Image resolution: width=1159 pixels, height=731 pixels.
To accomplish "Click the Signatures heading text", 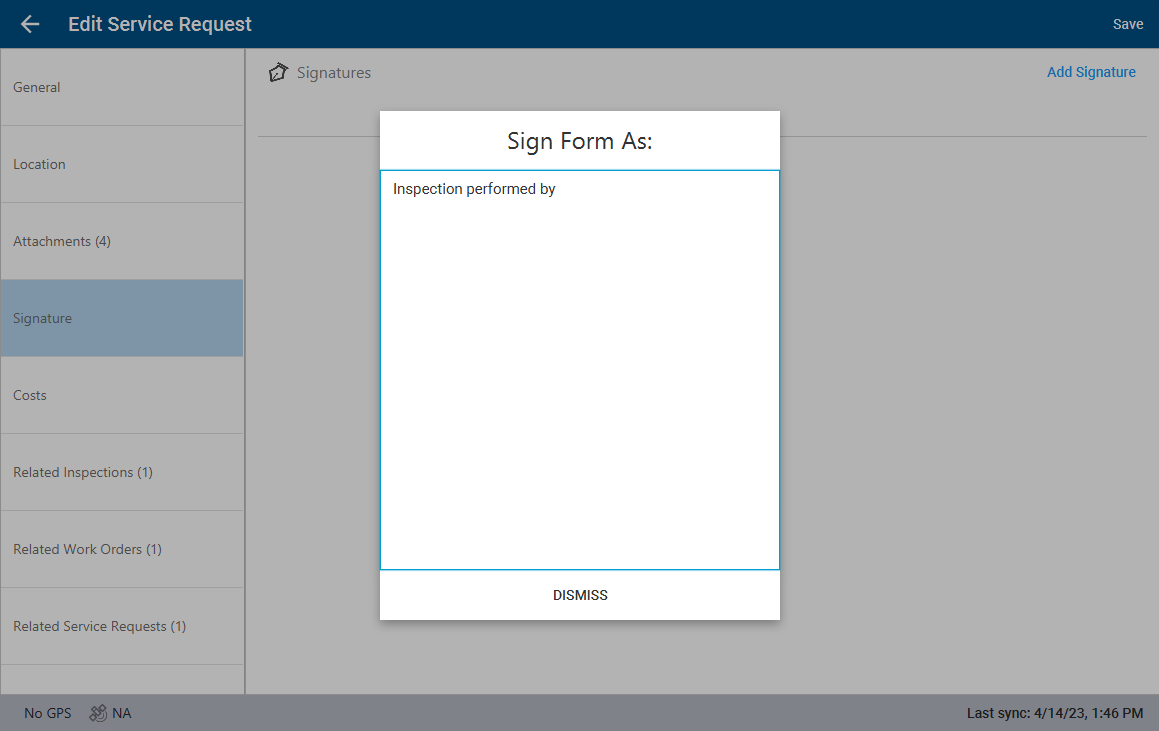I will coord(334,73).
